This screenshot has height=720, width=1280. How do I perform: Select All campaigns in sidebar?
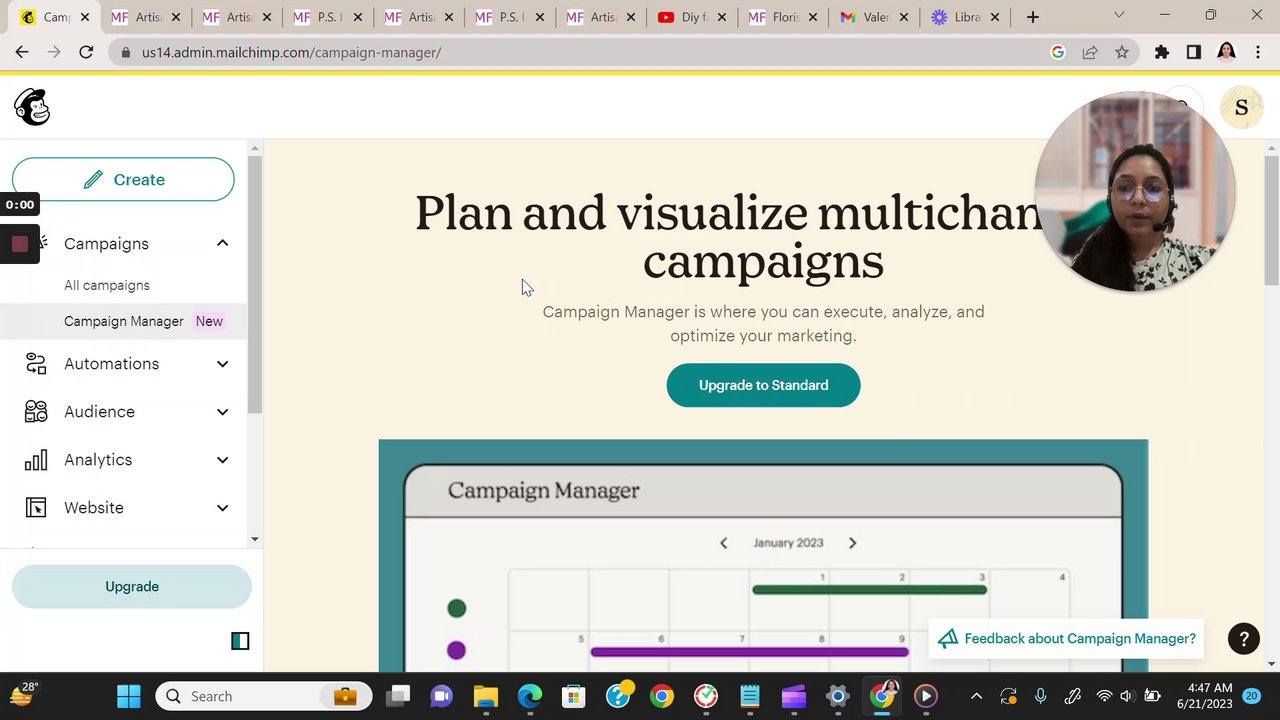tap(107, 285)
